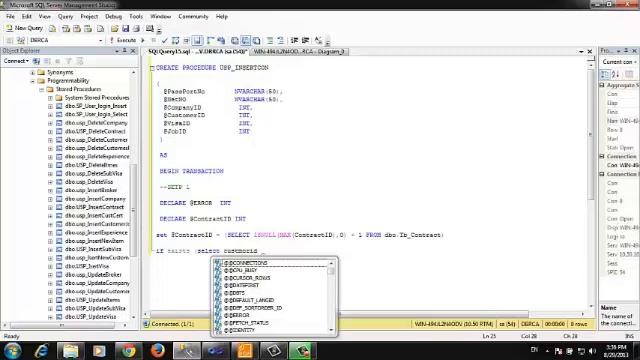Toggle Results to File icon
Screen dimensions: 640x360
click(x=256, y=40)
